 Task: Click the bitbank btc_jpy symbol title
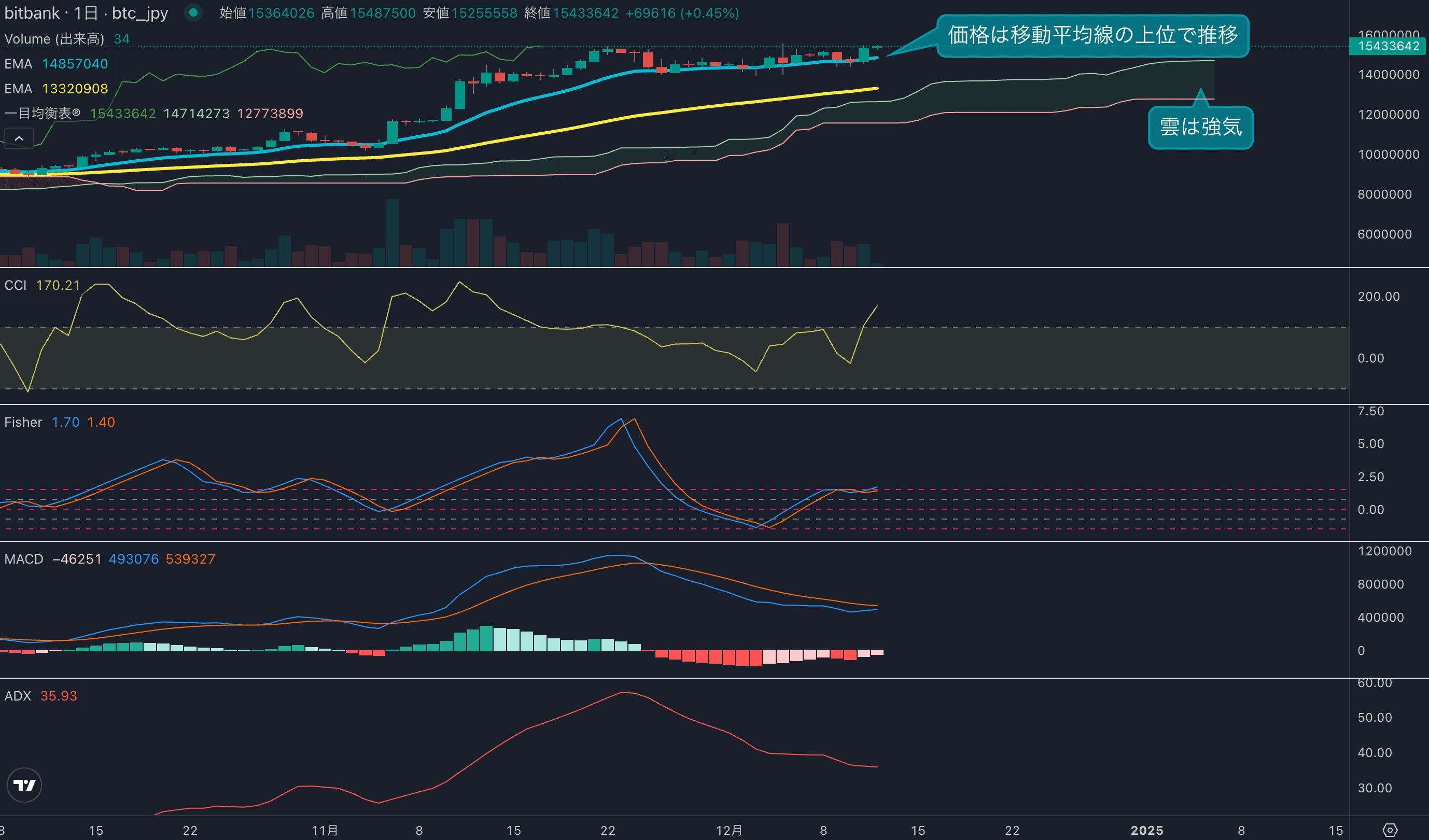tap(86, 12)
